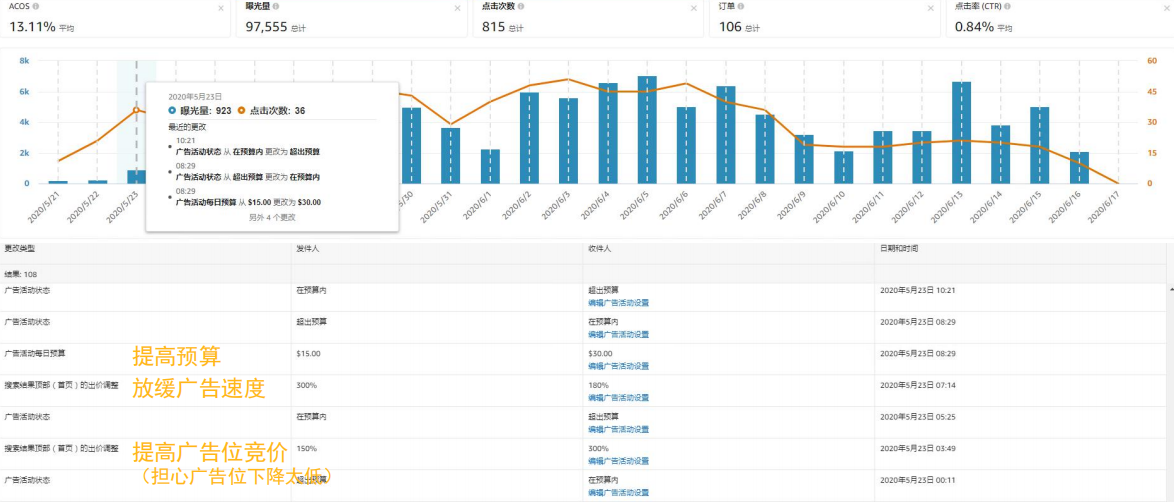Click the 2020年5月23日 05:25 timestamp

(919, 416)
